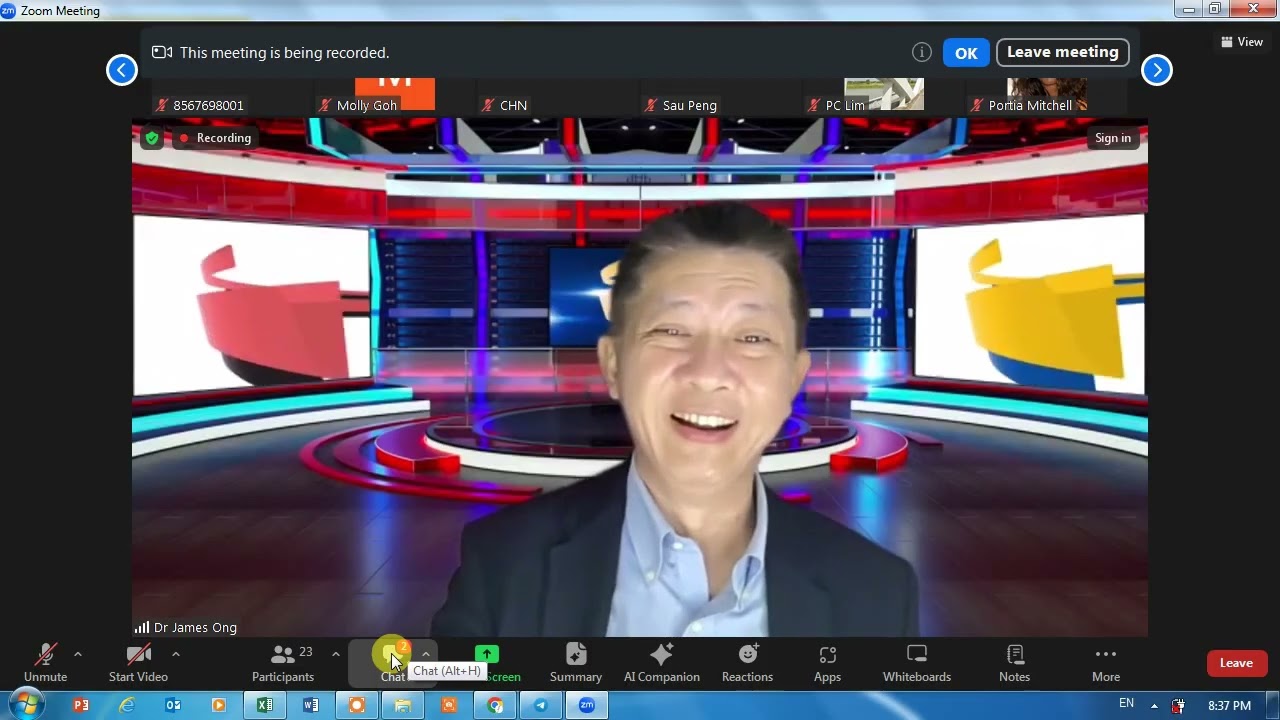The width and height of the screenshot is (1280, 720).
Task: Click the EN language indicator
Action: point(1126,704)
